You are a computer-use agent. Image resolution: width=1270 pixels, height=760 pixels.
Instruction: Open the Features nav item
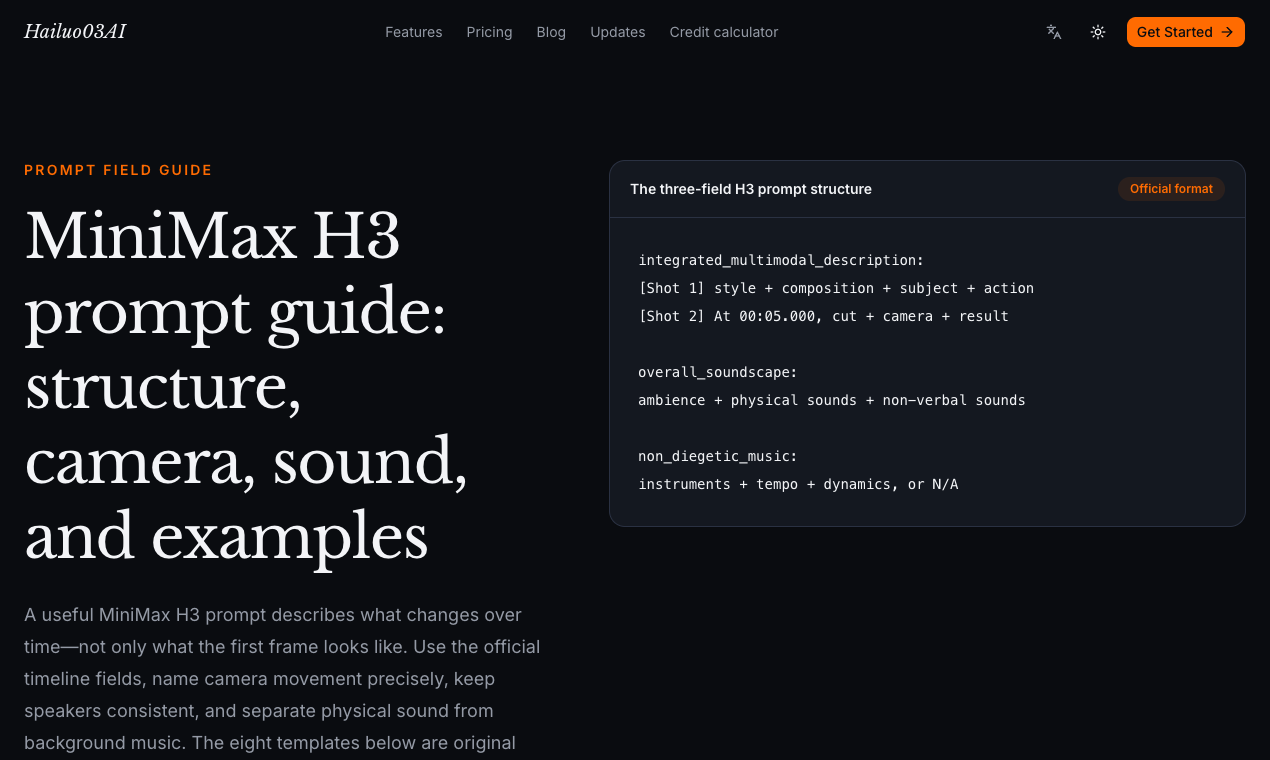(x=414, y=32)
